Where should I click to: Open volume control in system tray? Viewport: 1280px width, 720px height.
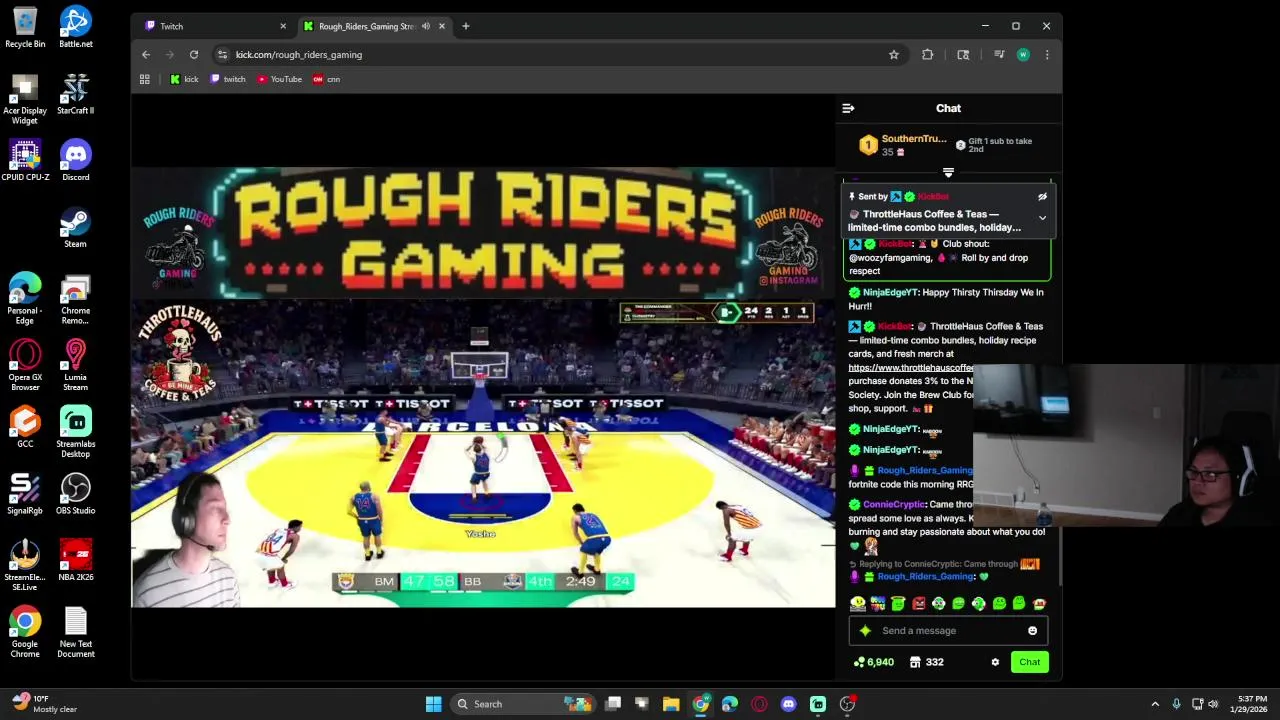pyautogui.click(x=1212, y=704)
